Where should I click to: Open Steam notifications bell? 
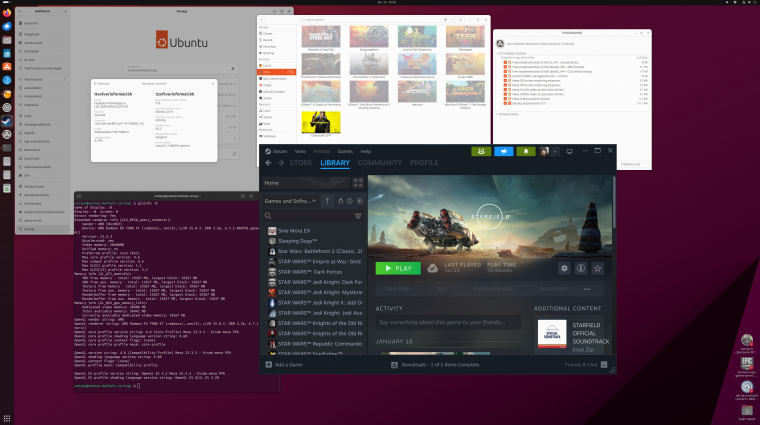[x=526, y=151]
